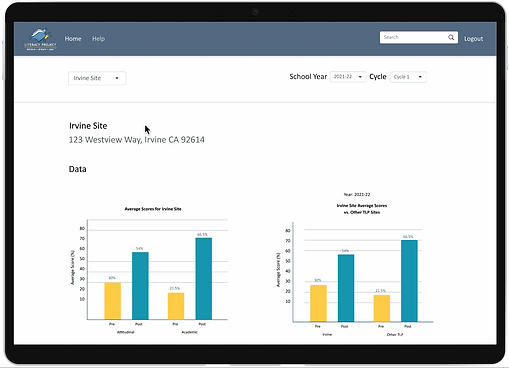Open the Help menu item
Image resolution: width=509 pixels, height=368 pixels.
click(x=98, y=39)
